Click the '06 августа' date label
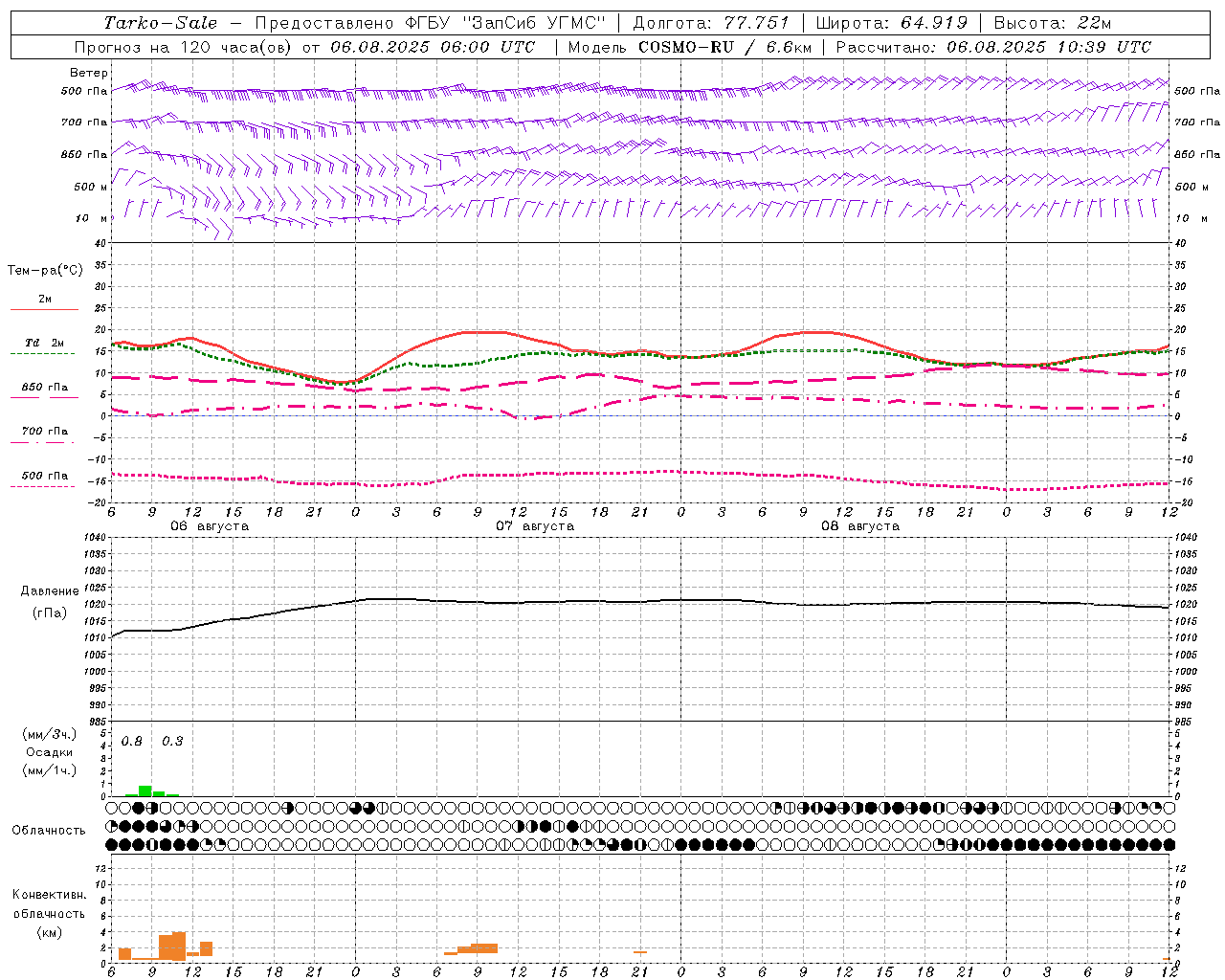Image resolution: width=1225 pixels, height=980 pixels. [210, 526]
